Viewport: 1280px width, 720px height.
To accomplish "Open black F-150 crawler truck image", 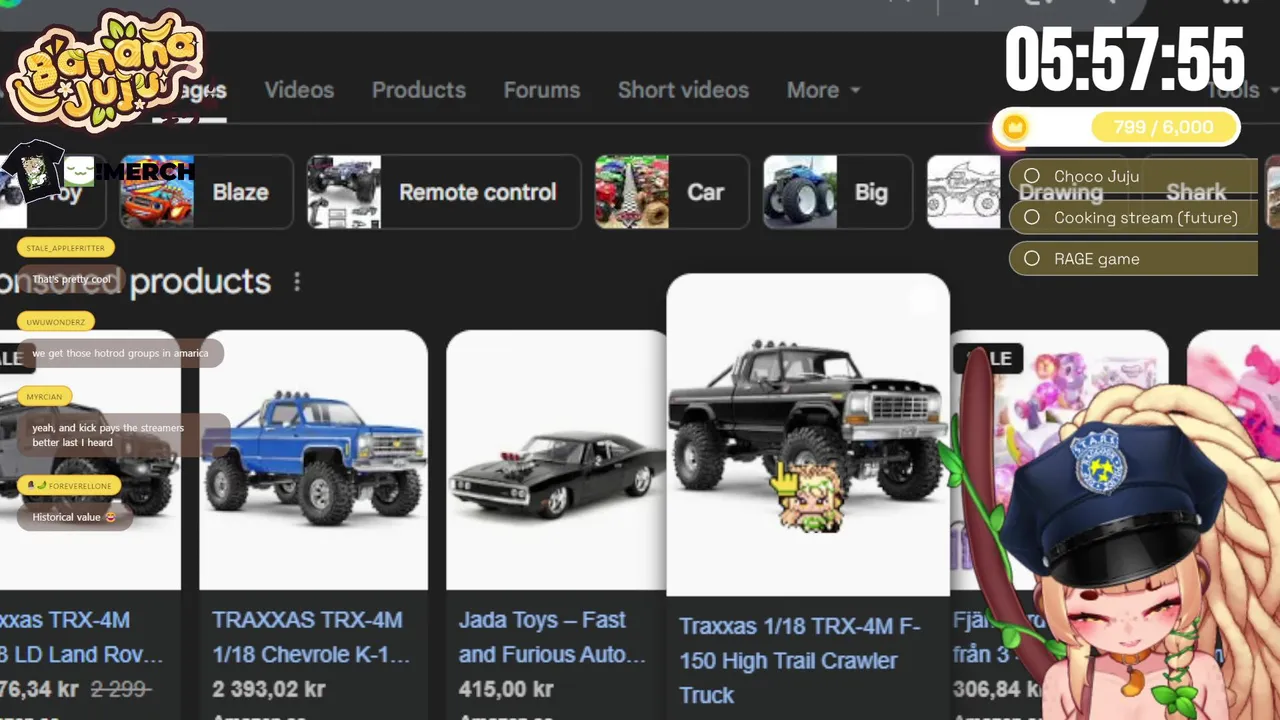I will coord(808,435).
